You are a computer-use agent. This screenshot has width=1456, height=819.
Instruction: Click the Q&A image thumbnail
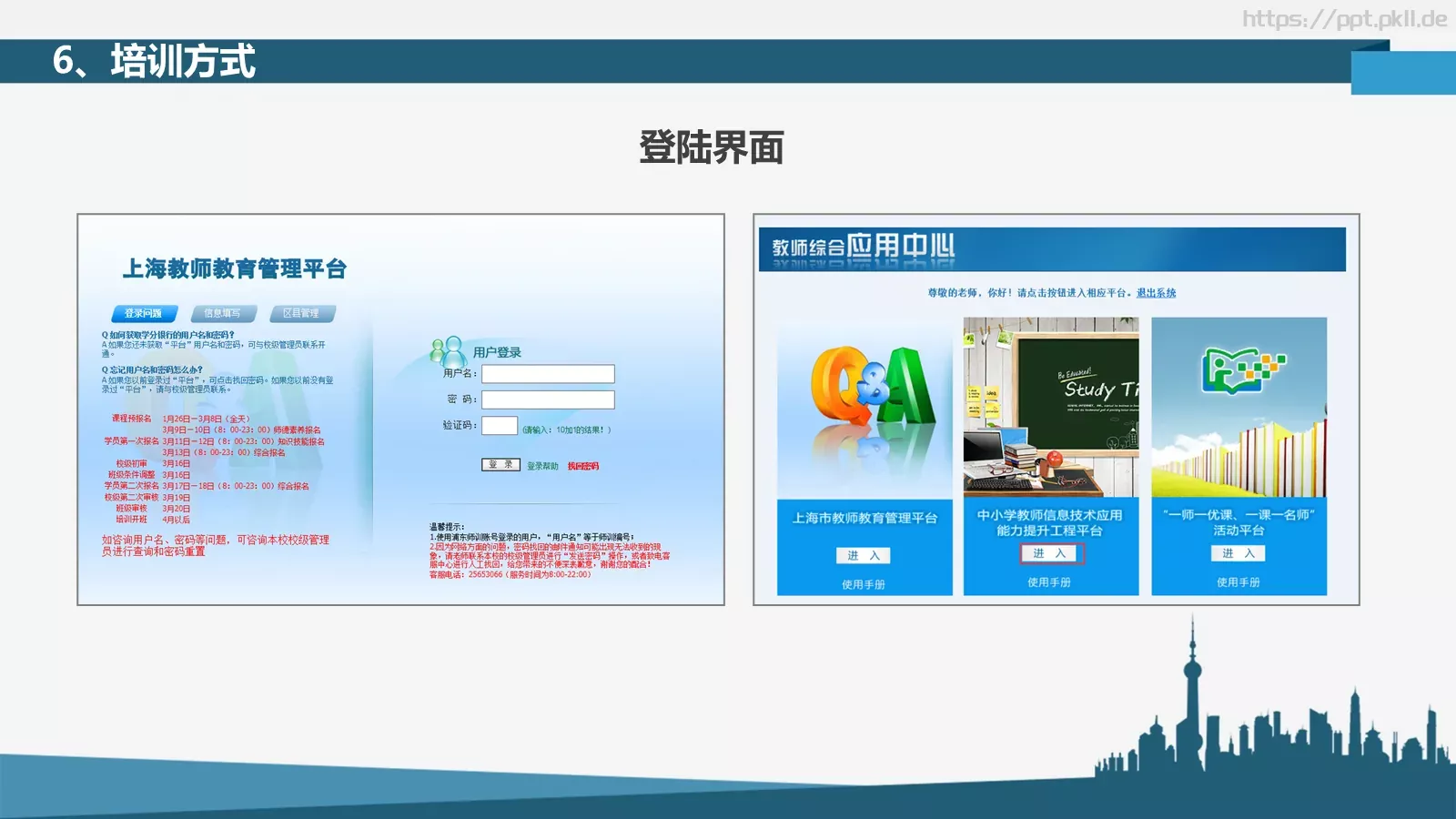pyautogui.click(x=864, y=407)
